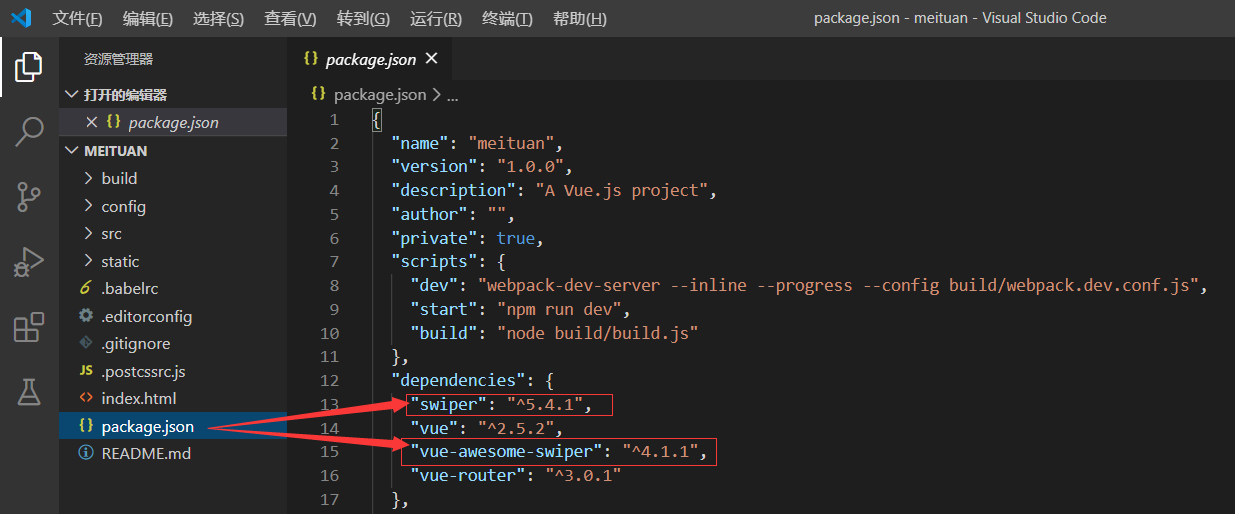Click the "^4.1.1" version value
This screenshot has width=1235, height=514.
point(661,452)
